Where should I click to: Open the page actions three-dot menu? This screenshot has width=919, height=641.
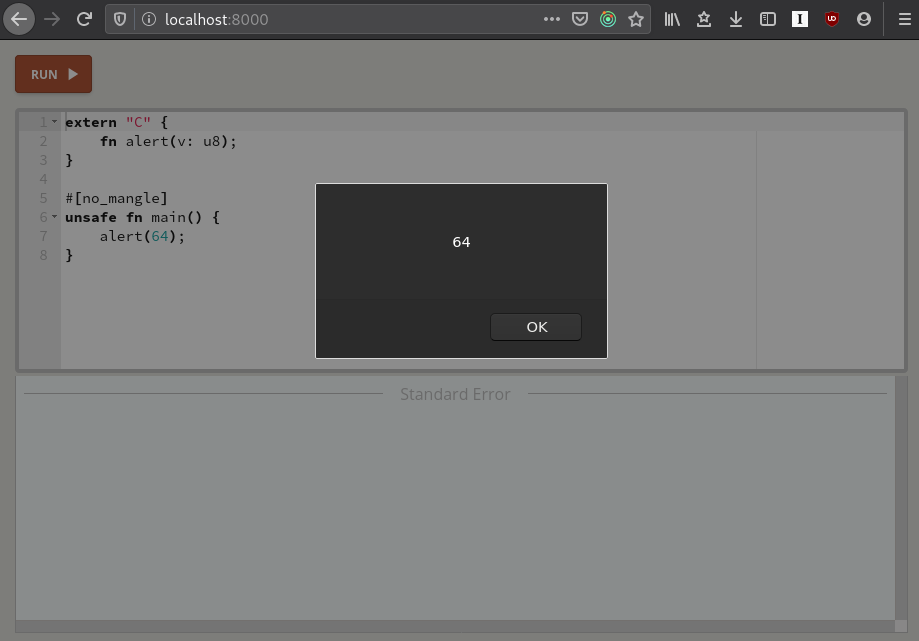(x=552, y=19)
